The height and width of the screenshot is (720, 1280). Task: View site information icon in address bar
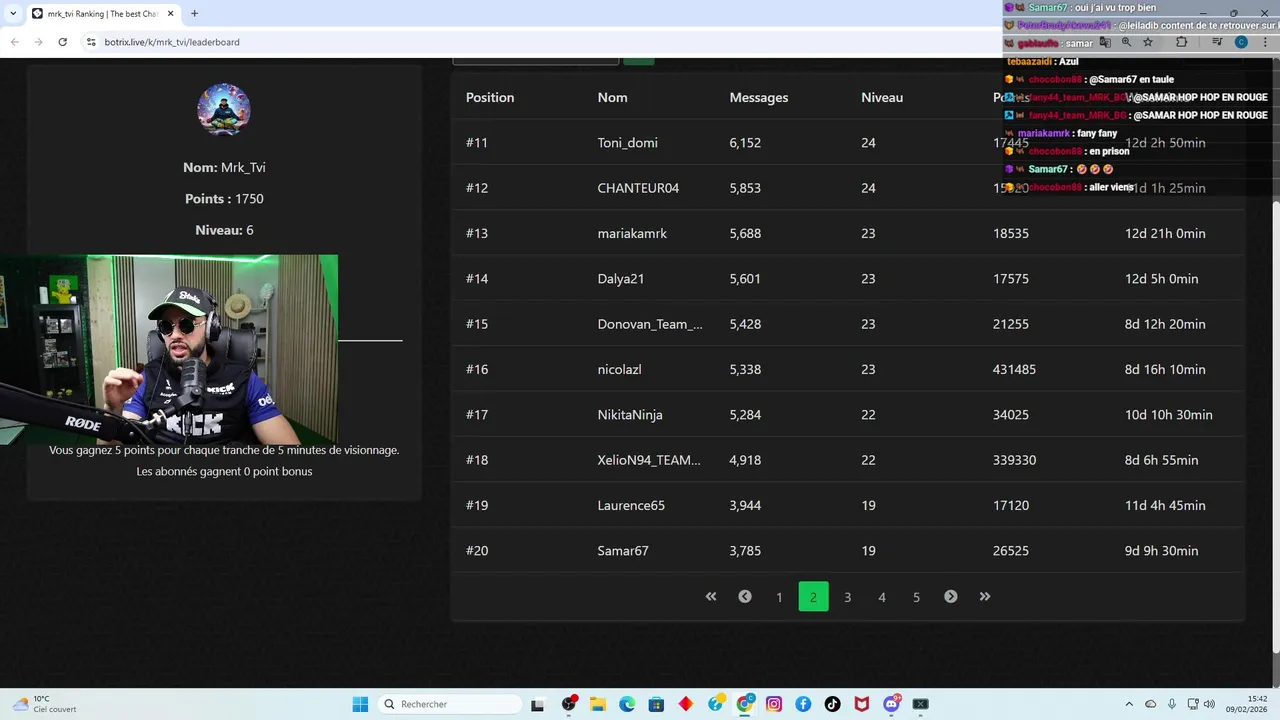pyautogui.click(x=91, y=42)
